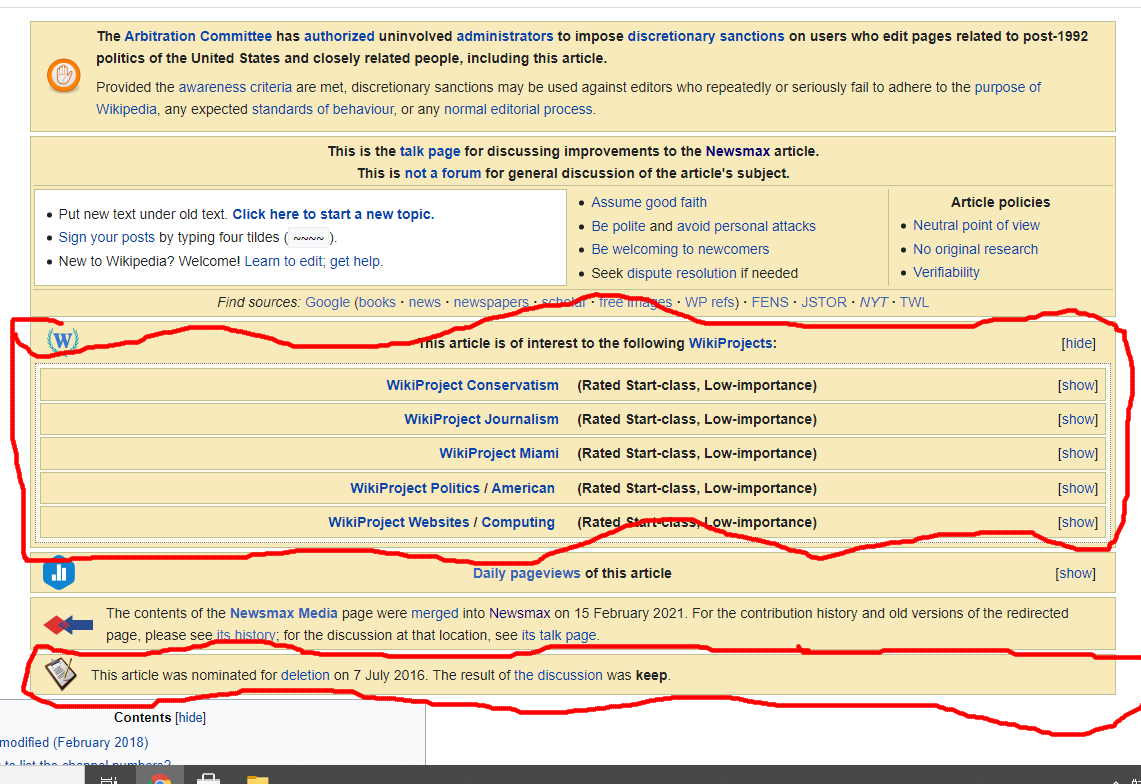Image resolution: width=1141 pixels, height=784 pixels.
Task: Open the Arbitration Committee link
Action: (x=198, y=36)
